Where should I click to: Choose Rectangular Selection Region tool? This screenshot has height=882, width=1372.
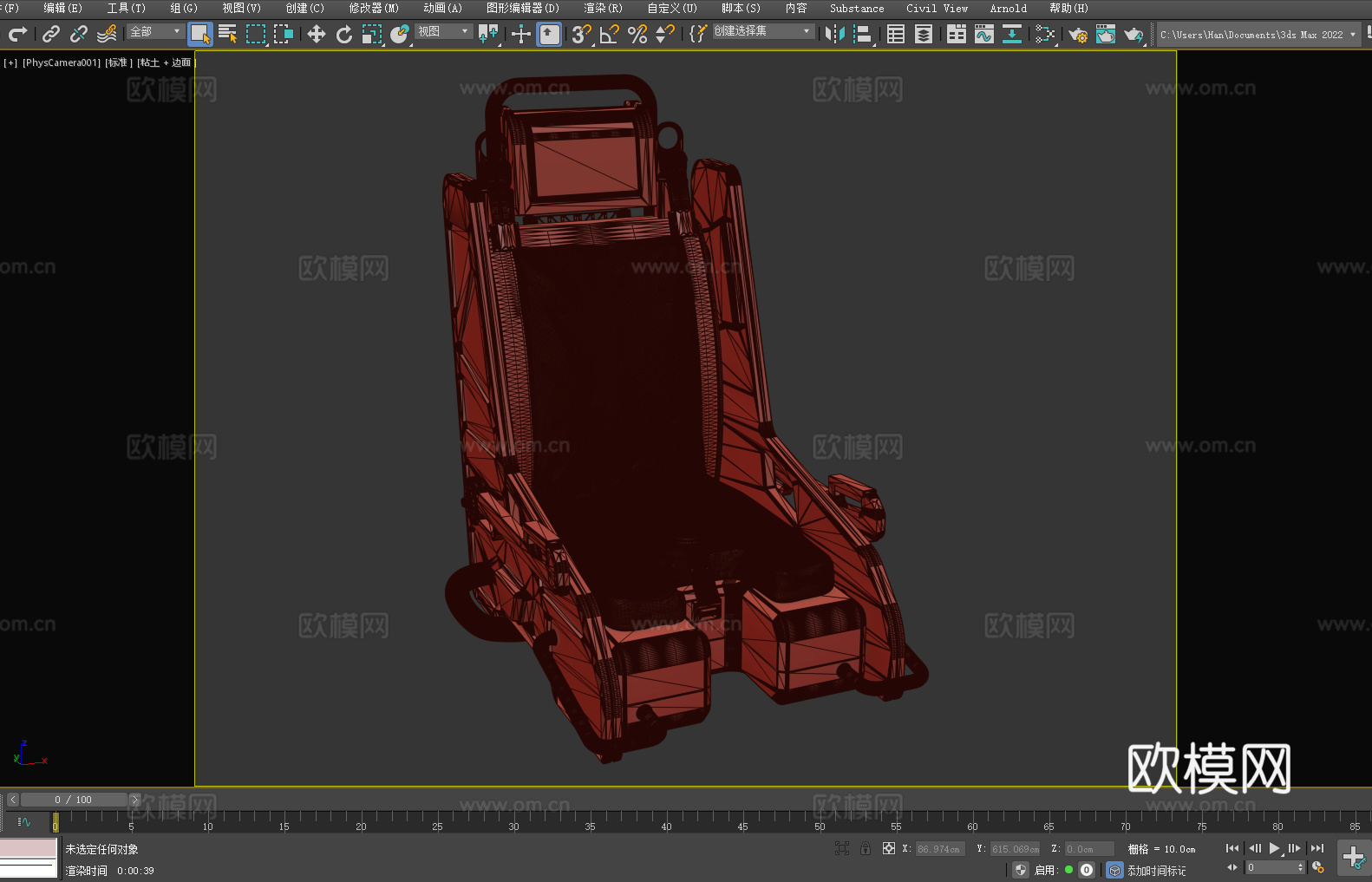256,34
